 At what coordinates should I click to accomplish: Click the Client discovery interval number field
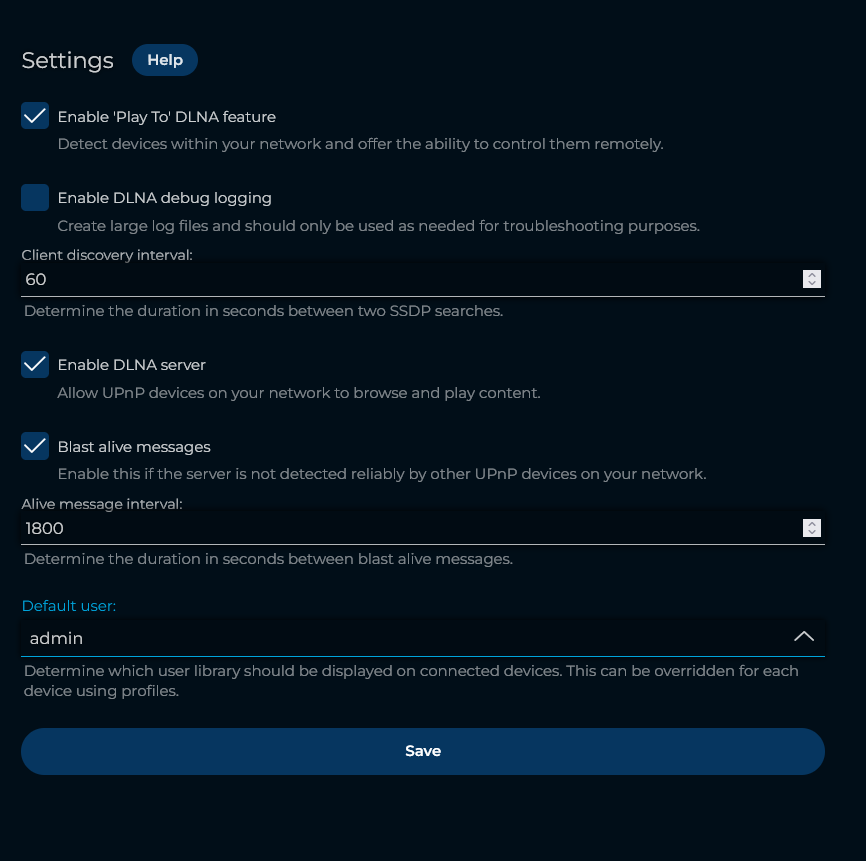click(x=400, y=279)
